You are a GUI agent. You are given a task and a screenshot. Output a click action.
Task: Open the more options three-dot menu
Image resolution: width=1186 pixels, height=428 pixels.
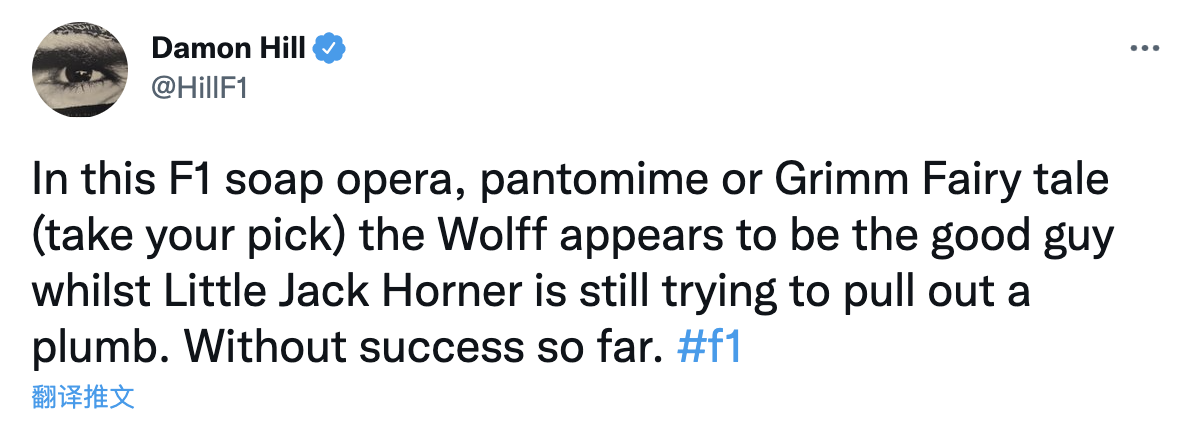tap(1144, 47)
